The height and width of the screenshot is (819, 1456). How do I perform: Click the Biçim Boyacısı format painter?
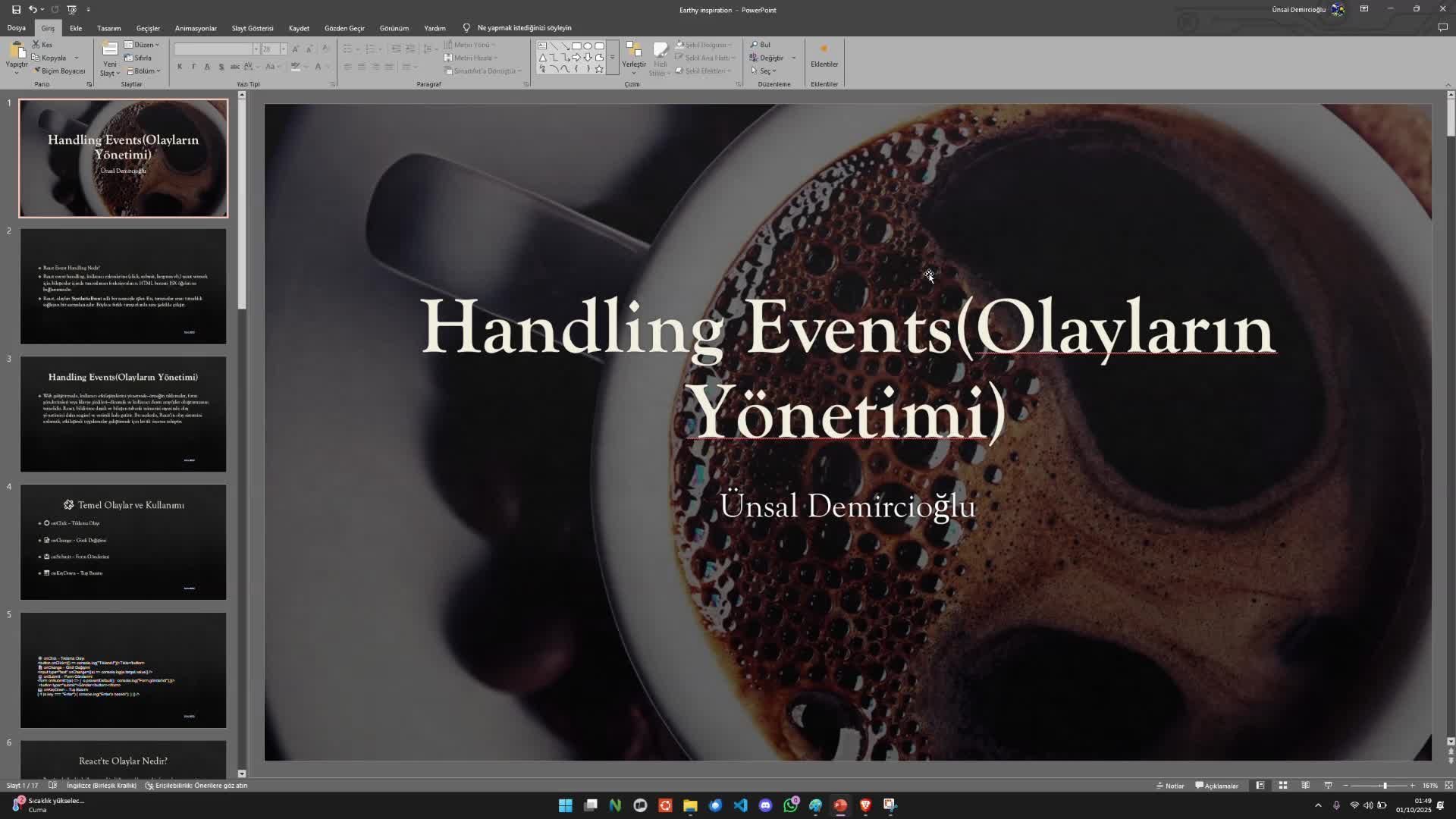coord(59,71)
